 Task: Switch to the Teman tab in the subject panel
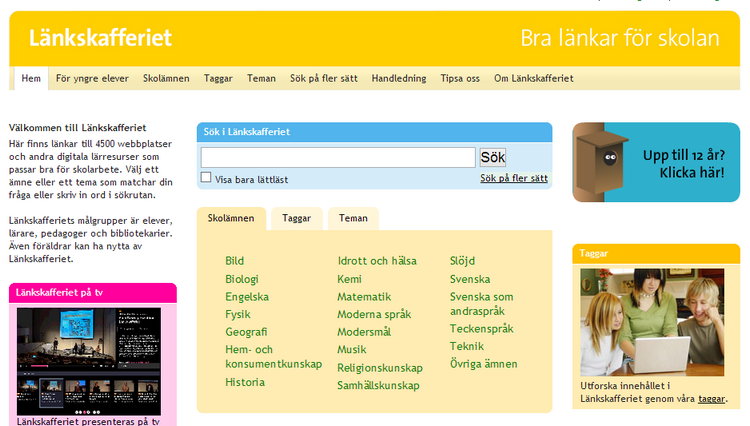tap(353, 218)
